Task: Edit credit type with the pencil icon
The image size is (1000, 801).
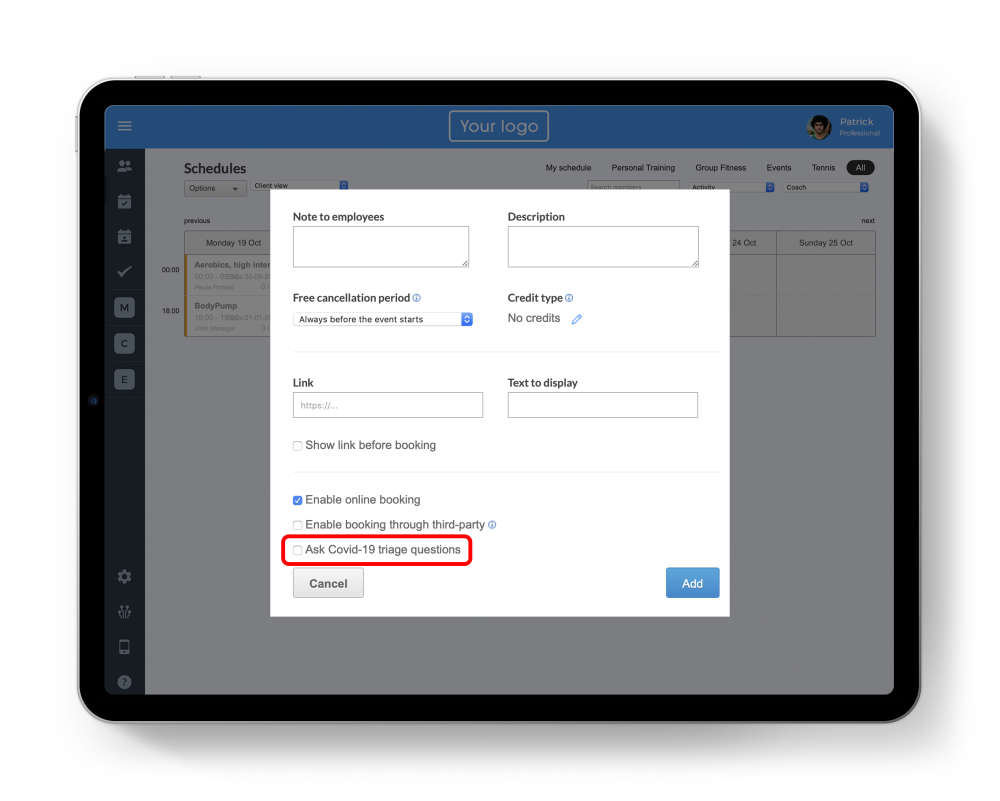Action: click(x=577, y=319)
